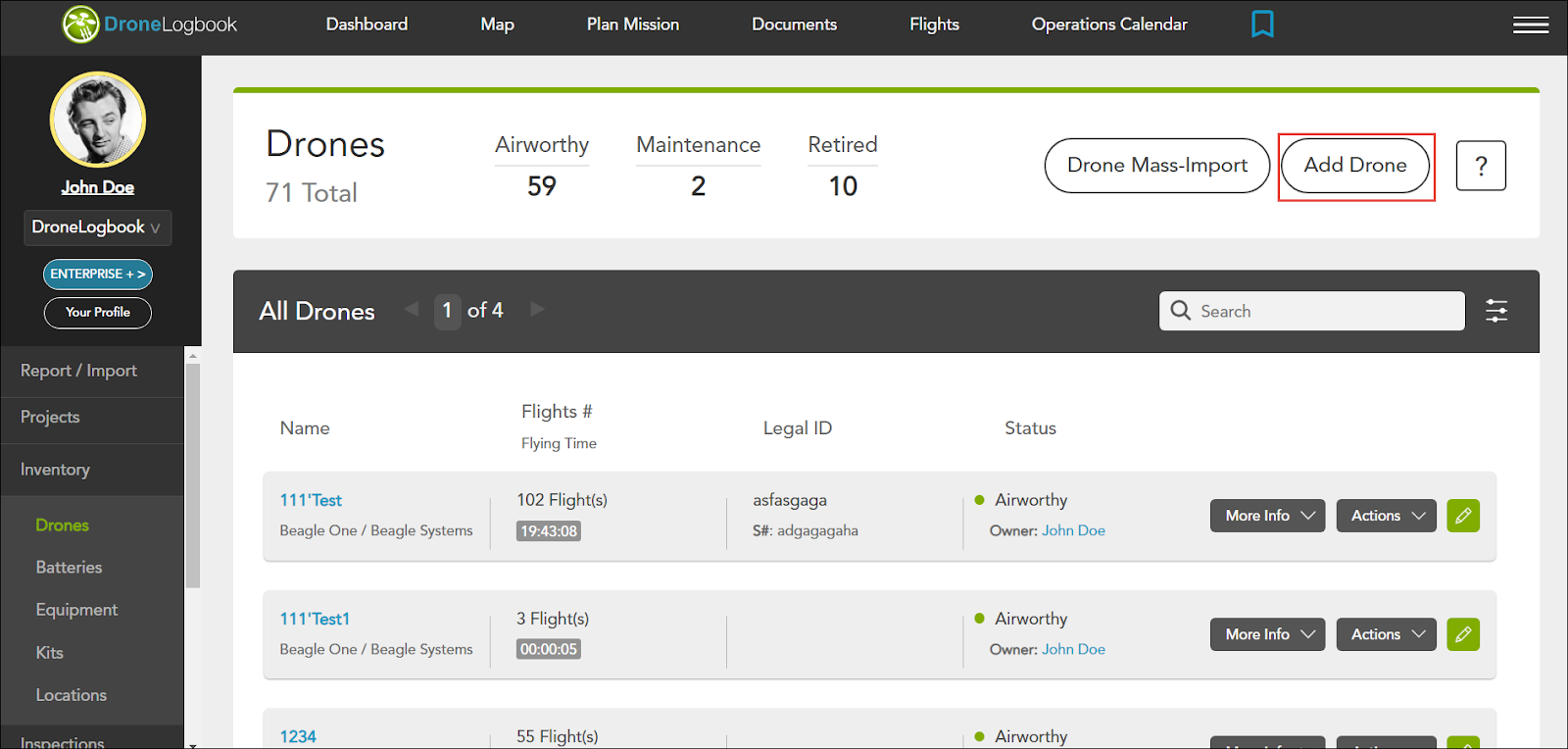This screenshot has width=1568, height=749.
Task: Select Locations in the sidebar
Action: point(71,695)
